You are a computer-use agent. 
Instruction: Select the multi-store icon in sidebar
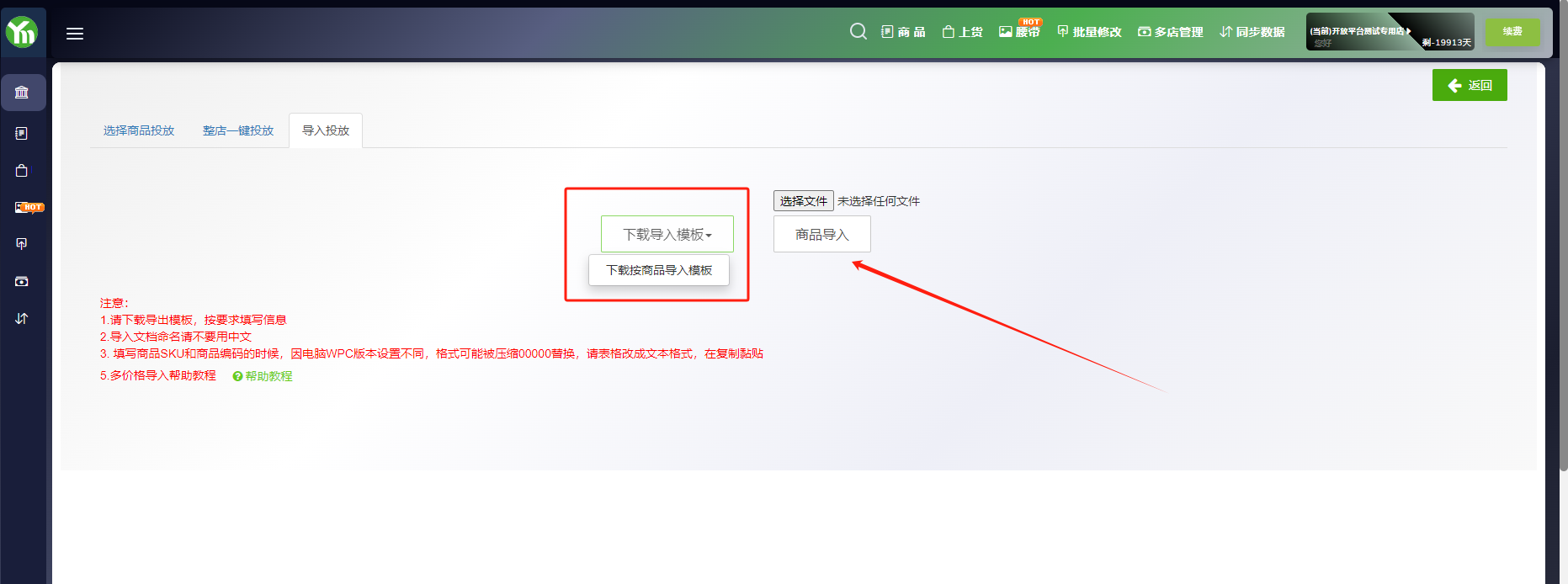pyautogui.click(x=22, y=281)
